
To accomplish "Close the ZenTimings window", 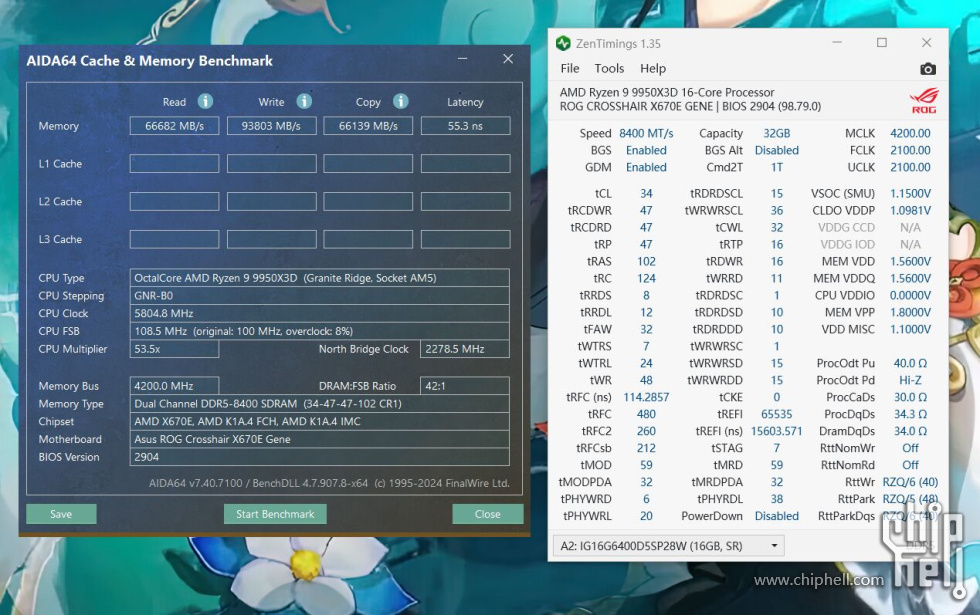I will tap(926, 42).
